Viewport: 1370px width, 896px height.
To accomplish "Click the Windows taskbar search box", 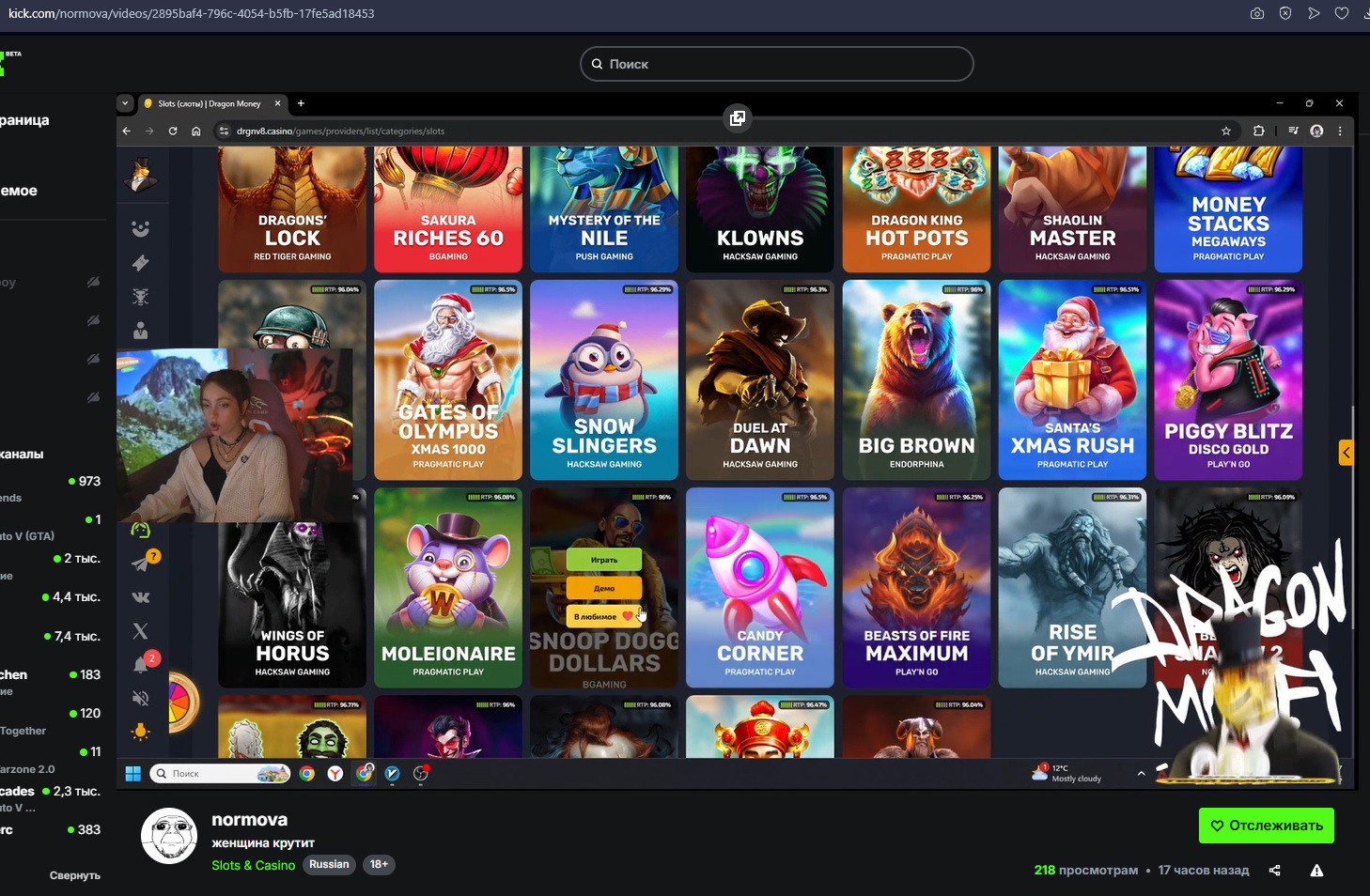I will click(220, 773).
